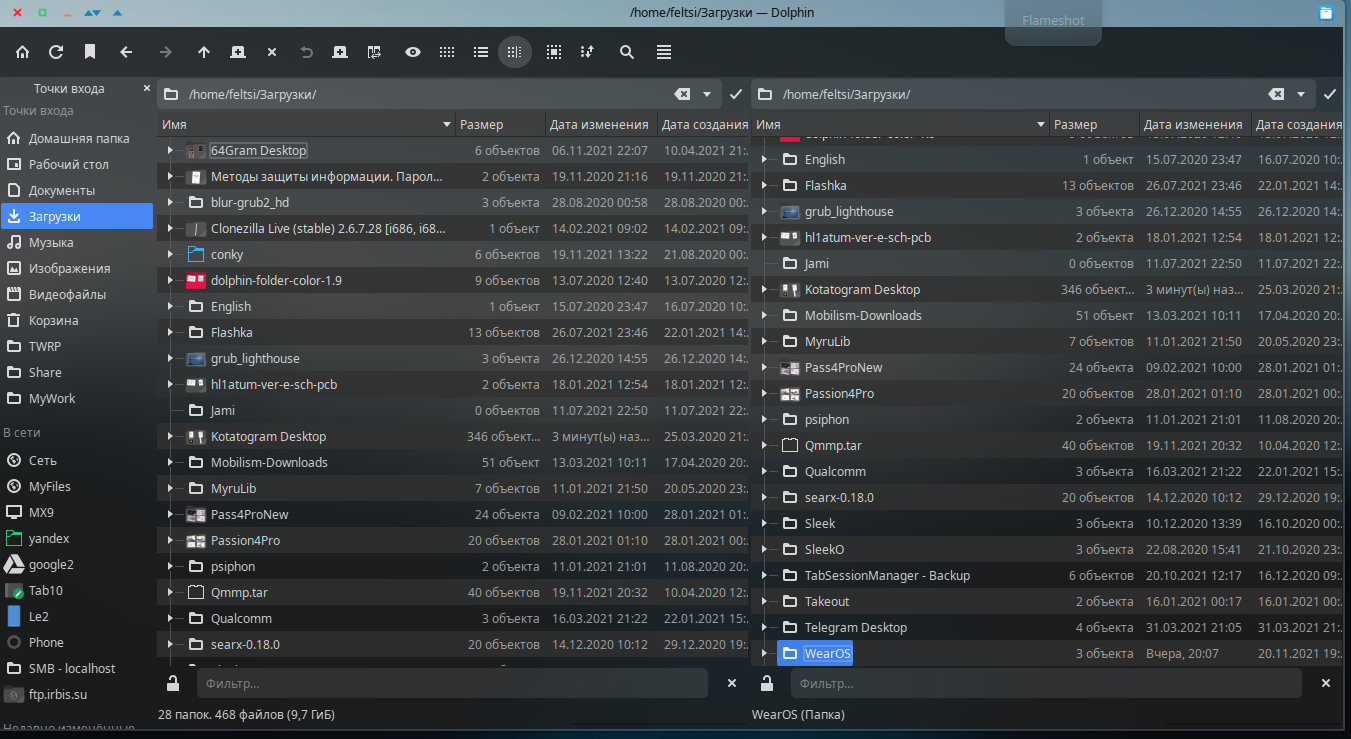Open Музыка in places panel

pos(77,242)
